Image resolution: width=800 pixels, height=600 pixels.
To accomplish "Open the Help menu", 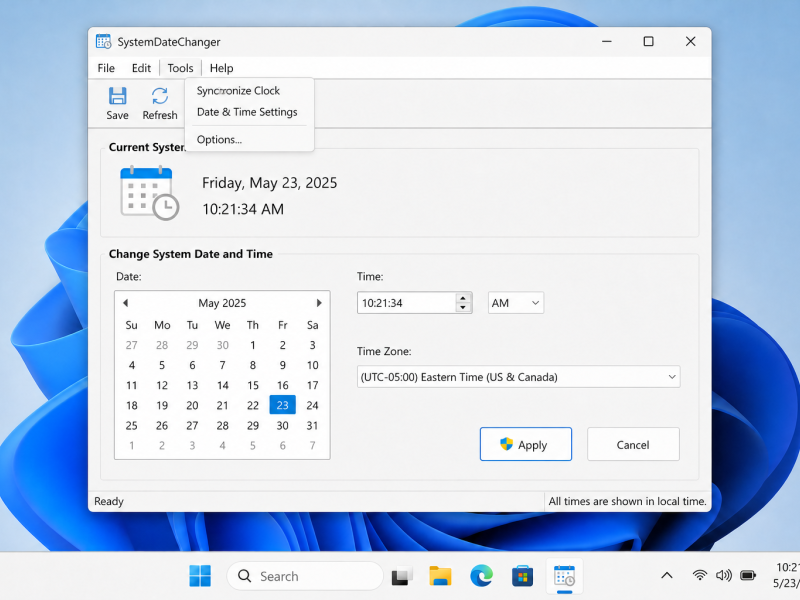I will click(x=221, y=68).
